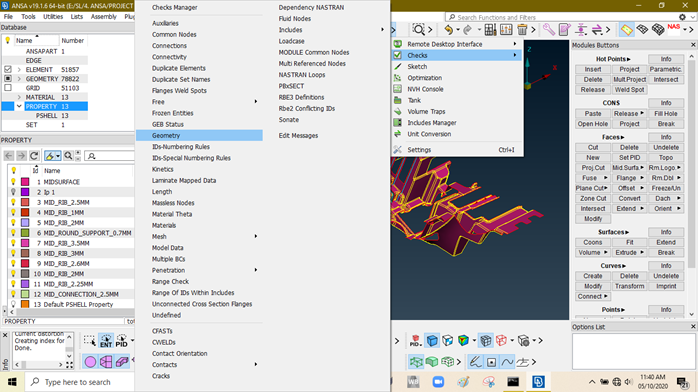Click the notepad edit icon
This screenshot has height=392, width=698.
pyautogui.click(x=564, y=30)
